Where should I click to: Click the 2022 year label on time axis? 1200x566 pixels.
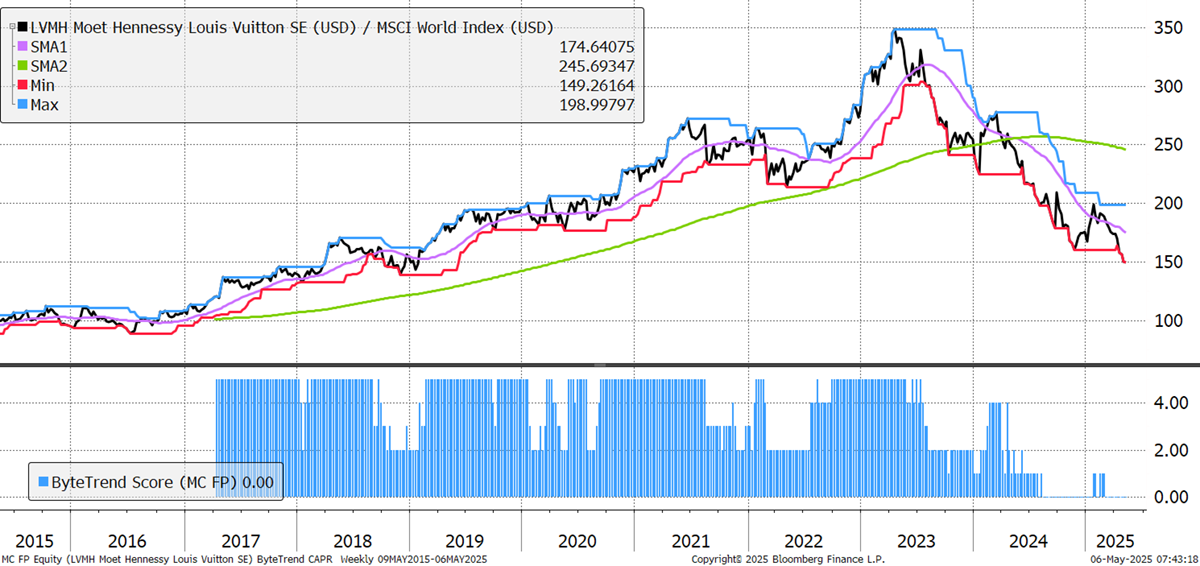point(804,541)
